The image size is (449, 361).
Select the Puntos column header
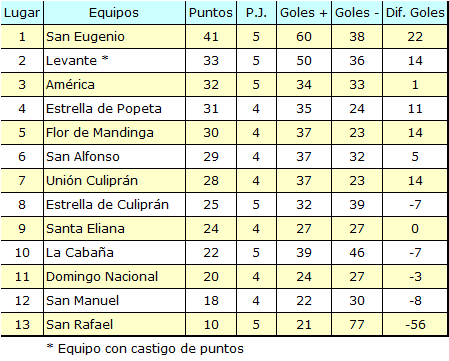click(x=211, y=13)
